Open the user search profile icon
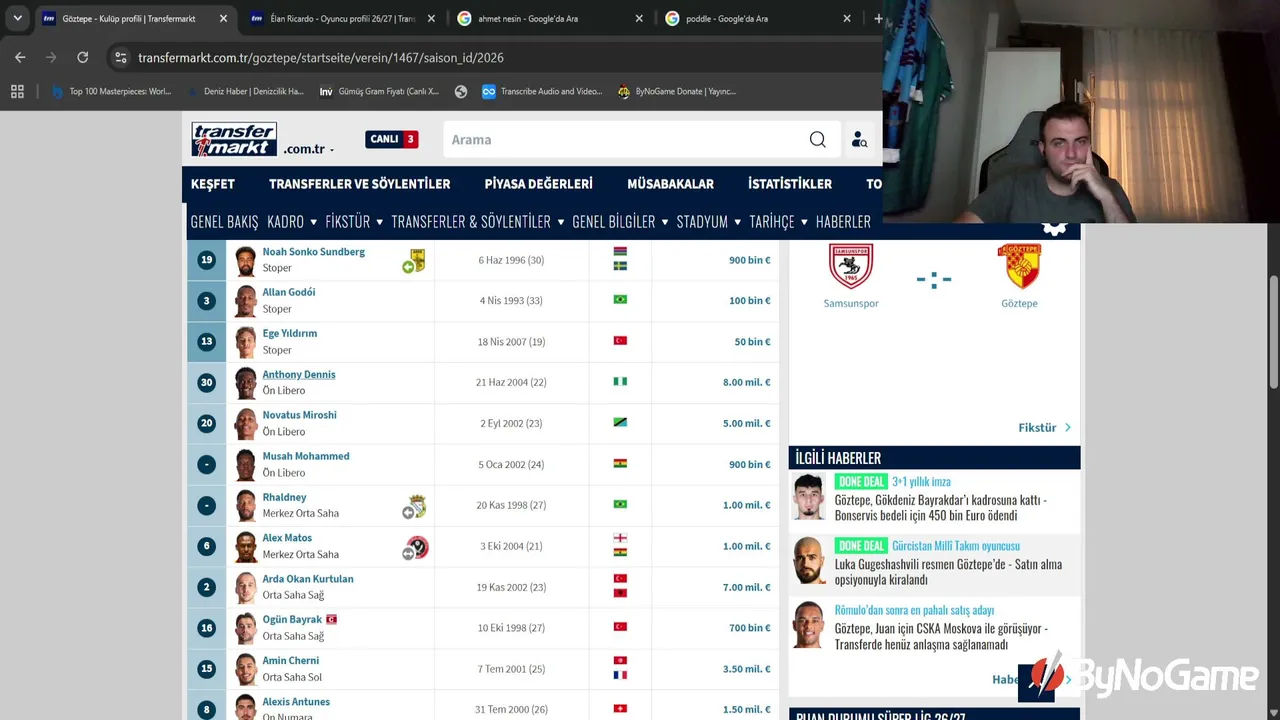 point(859,139)
